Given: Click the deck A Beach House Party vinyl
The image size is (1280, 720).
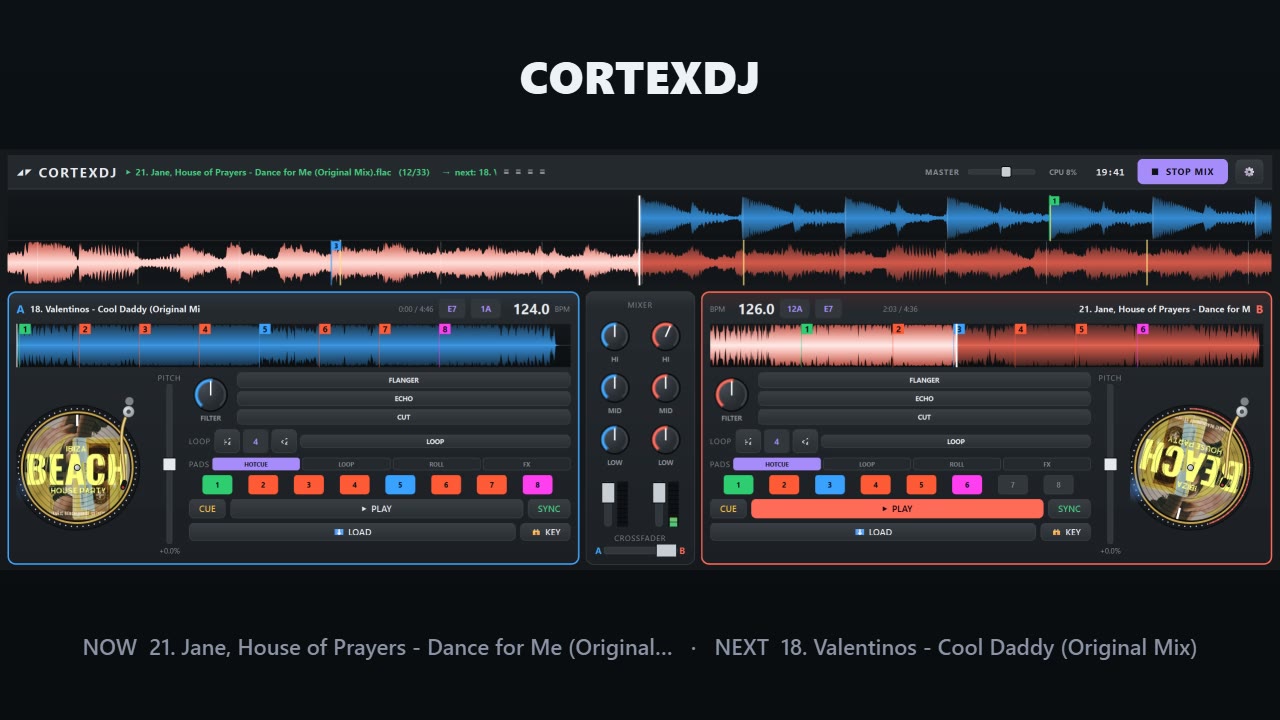Looking at the screenshot, I should point(79,467).
